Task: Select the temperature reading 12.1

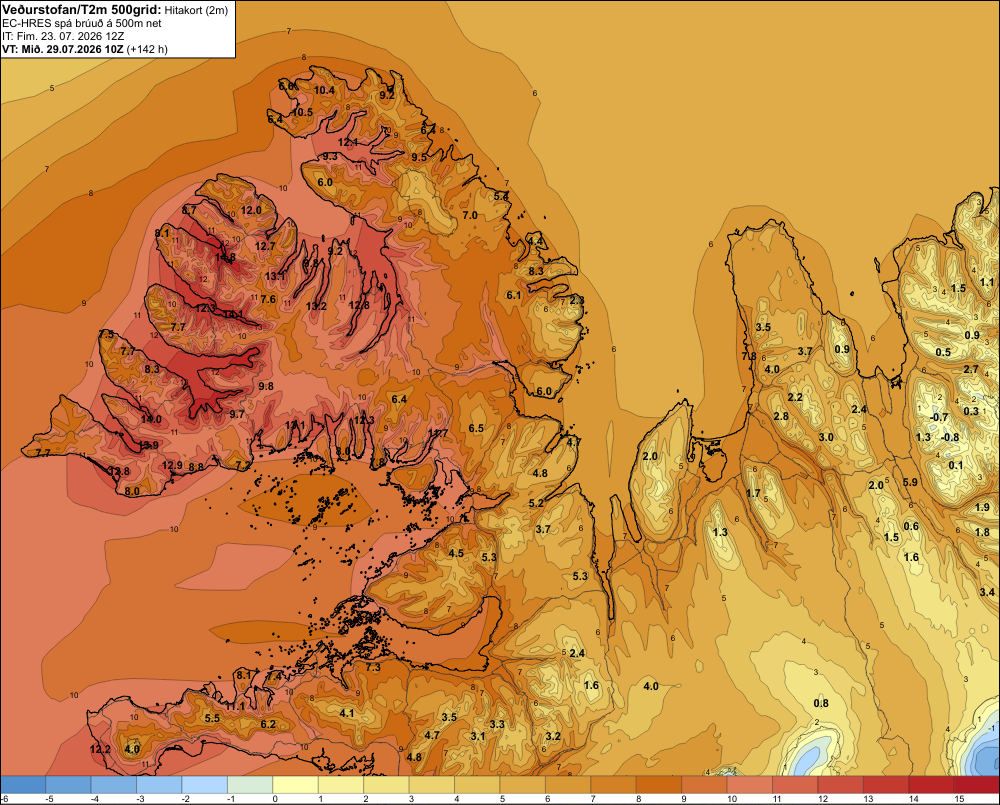Action: pos(348,142)
